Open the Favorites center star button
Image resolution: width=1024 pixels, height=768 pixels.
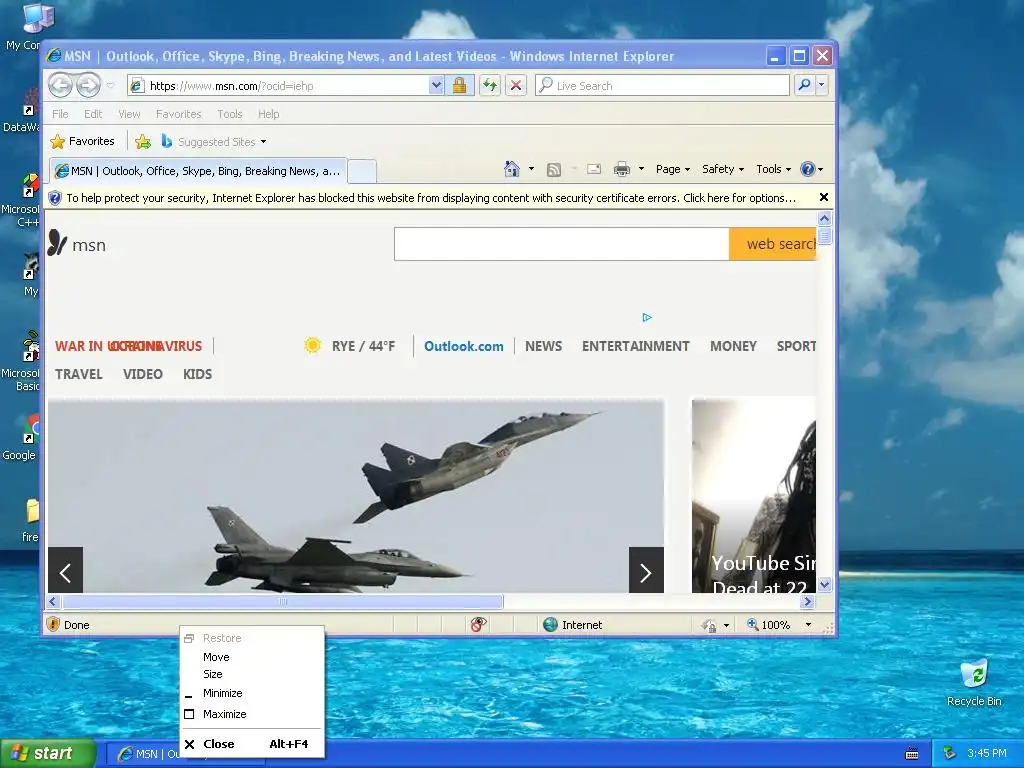pos(82,141)
